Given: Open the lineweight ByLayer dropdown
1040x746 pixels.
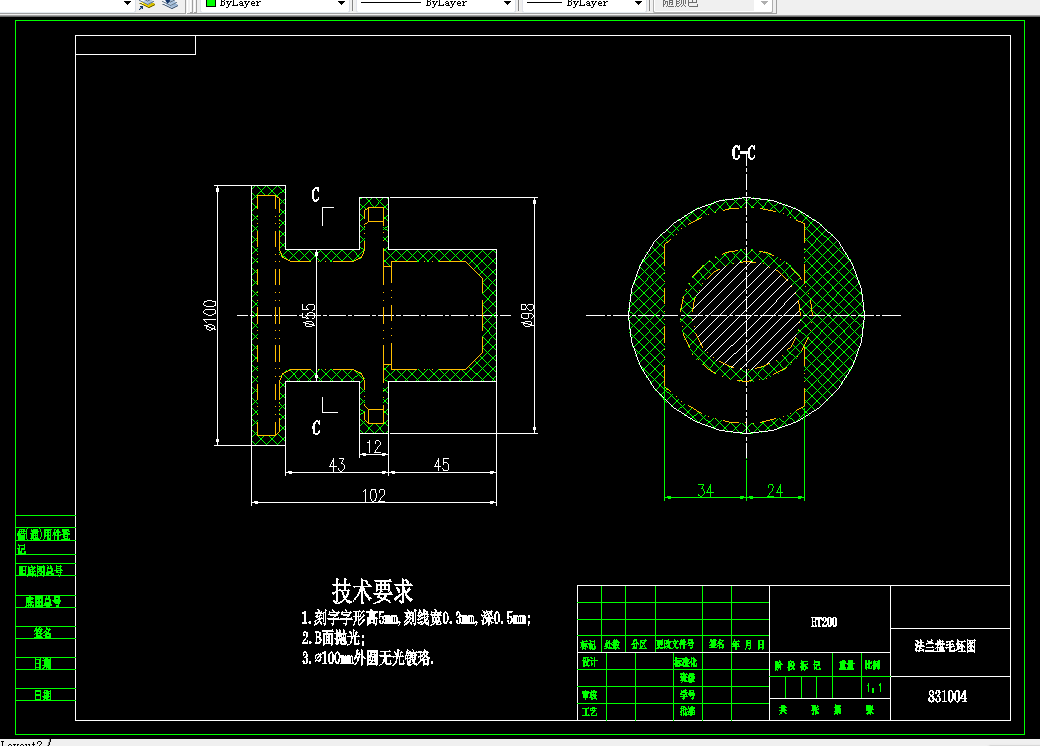Looking at the screenshot, I should click(638, 3).
